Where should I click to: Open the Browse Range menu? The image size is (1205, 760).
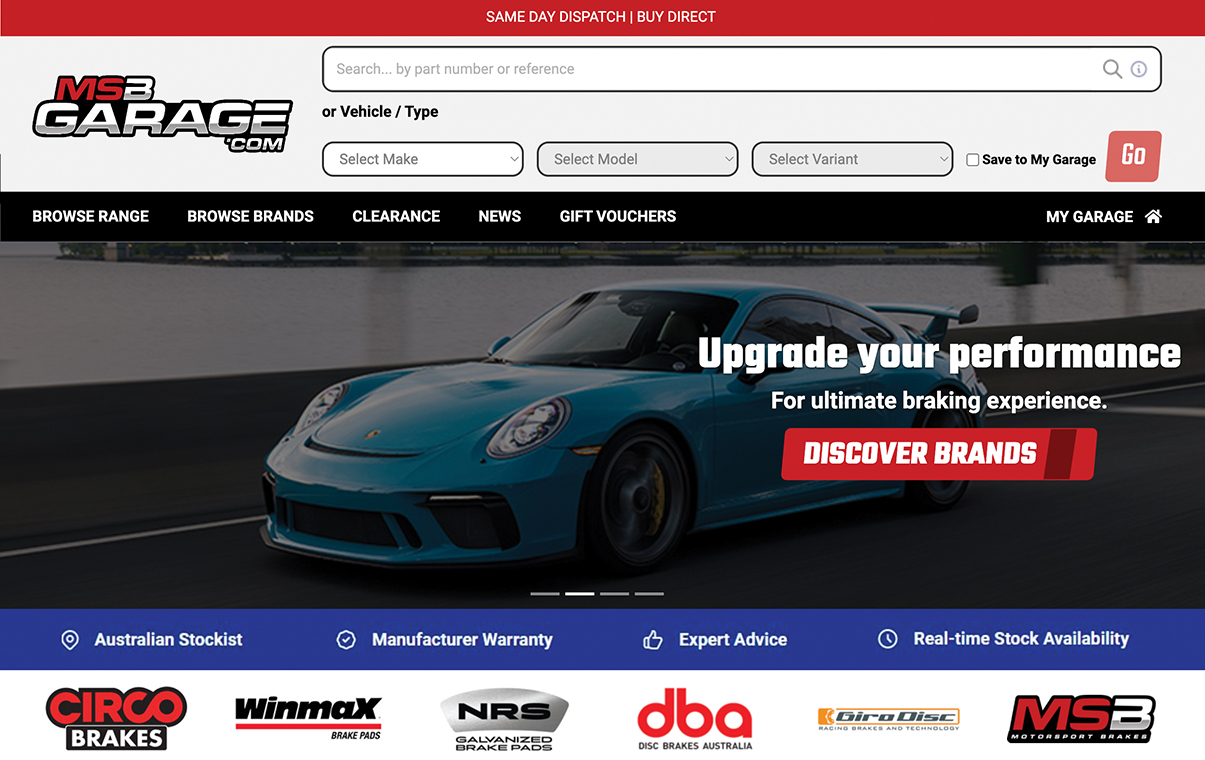point(91,216)
